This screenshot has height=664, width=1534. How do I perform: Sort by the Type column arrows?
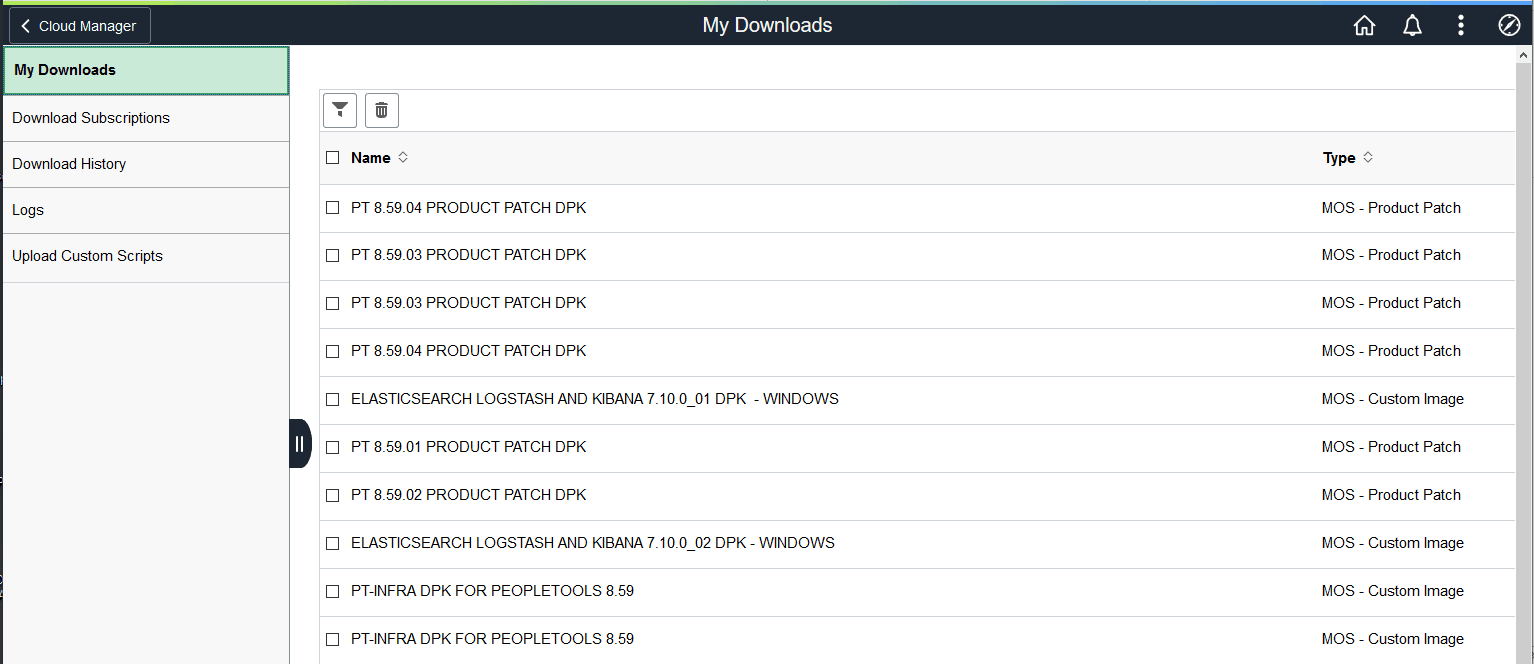pos(1367,157)
